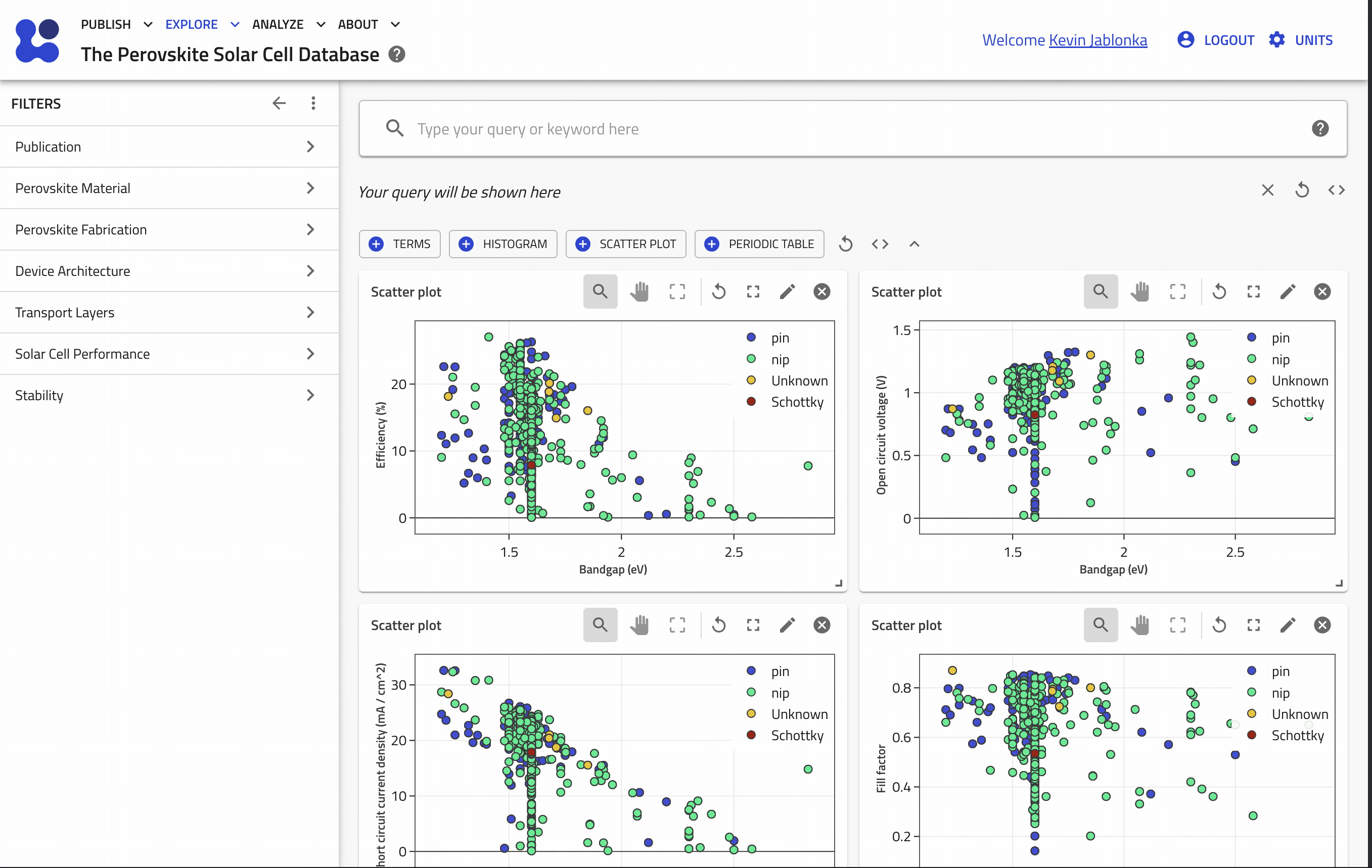1372x868 pixels.
Task: Open filters panel three-dot menu
Action: (x=313, y=103)
